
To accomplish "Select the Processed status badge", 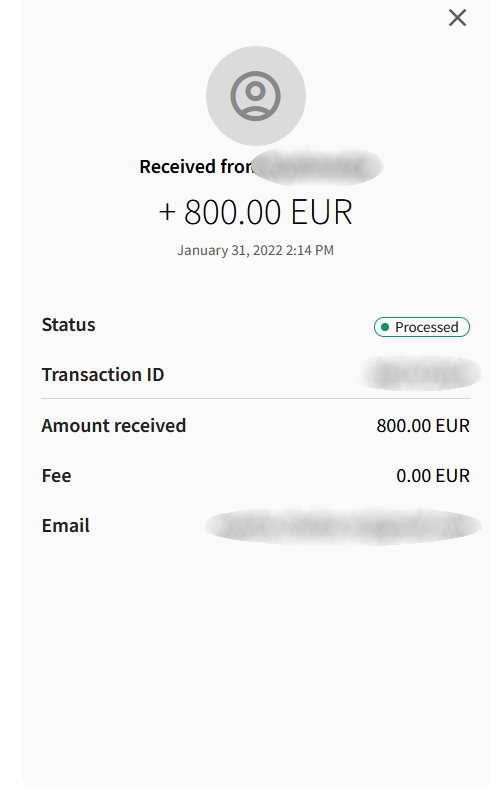I will pos(421,327).
